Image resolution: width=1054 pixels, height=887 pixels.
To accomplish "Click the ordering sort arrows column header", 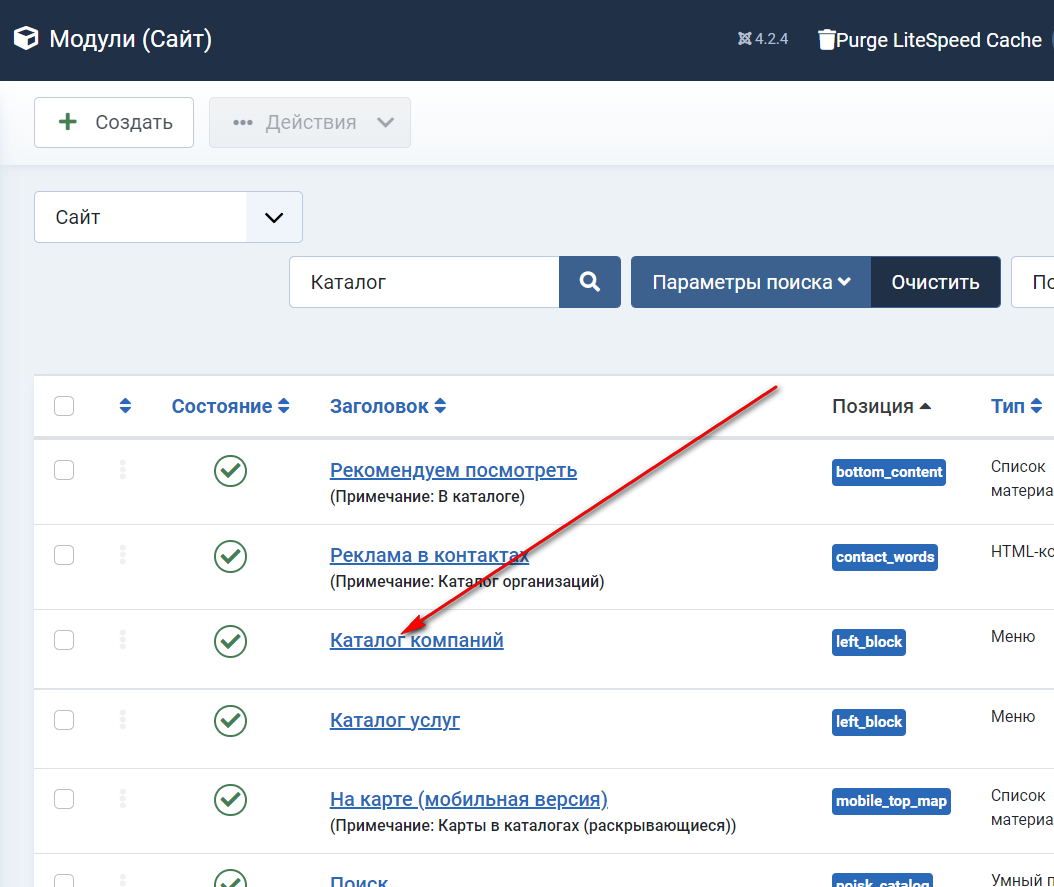I will (125, 406).
